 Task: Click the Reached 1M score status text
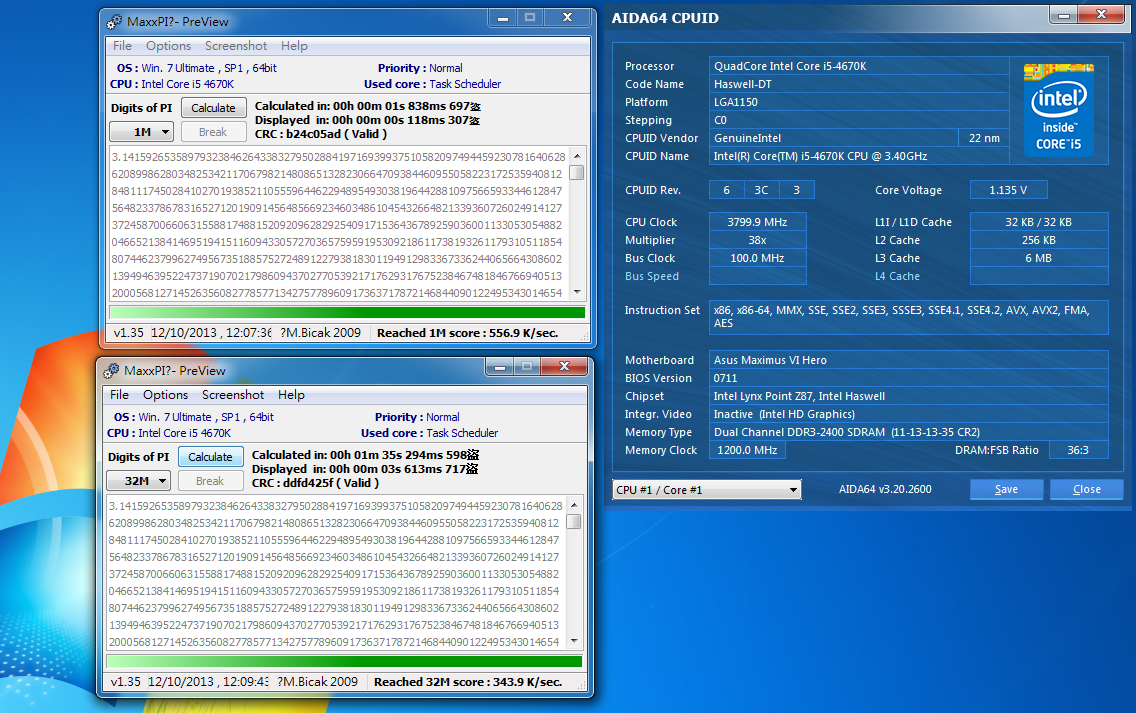(x=467, y=333)
